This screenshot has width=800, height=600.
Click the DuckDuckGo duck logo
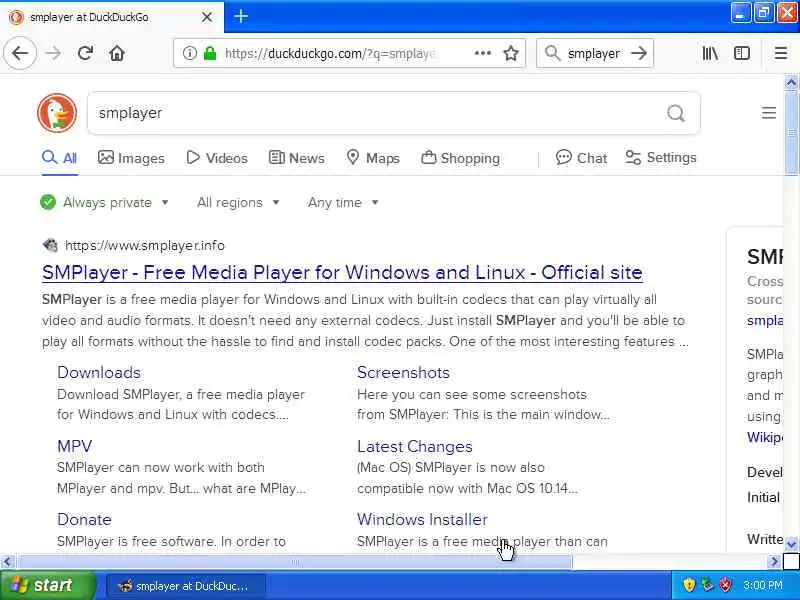[57, 113]
